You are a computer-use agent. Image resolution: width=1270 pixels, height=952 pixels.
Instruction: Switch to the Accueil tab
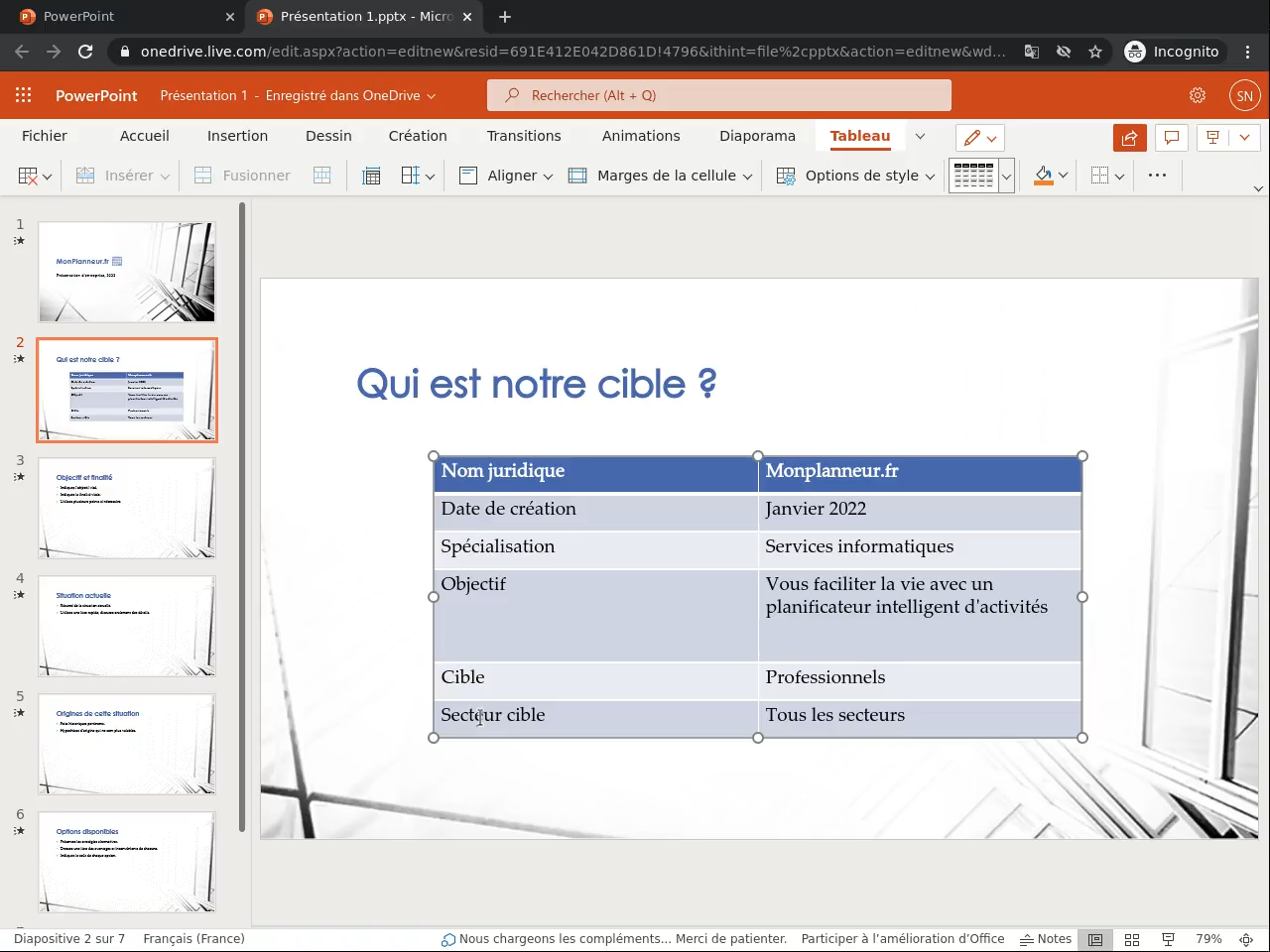coord(145,136)
